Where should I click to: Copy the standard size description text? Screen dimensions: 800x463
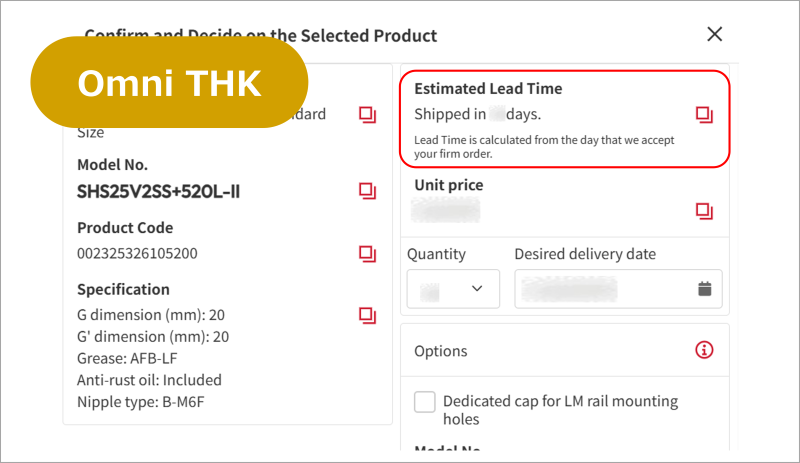(367, 115)
